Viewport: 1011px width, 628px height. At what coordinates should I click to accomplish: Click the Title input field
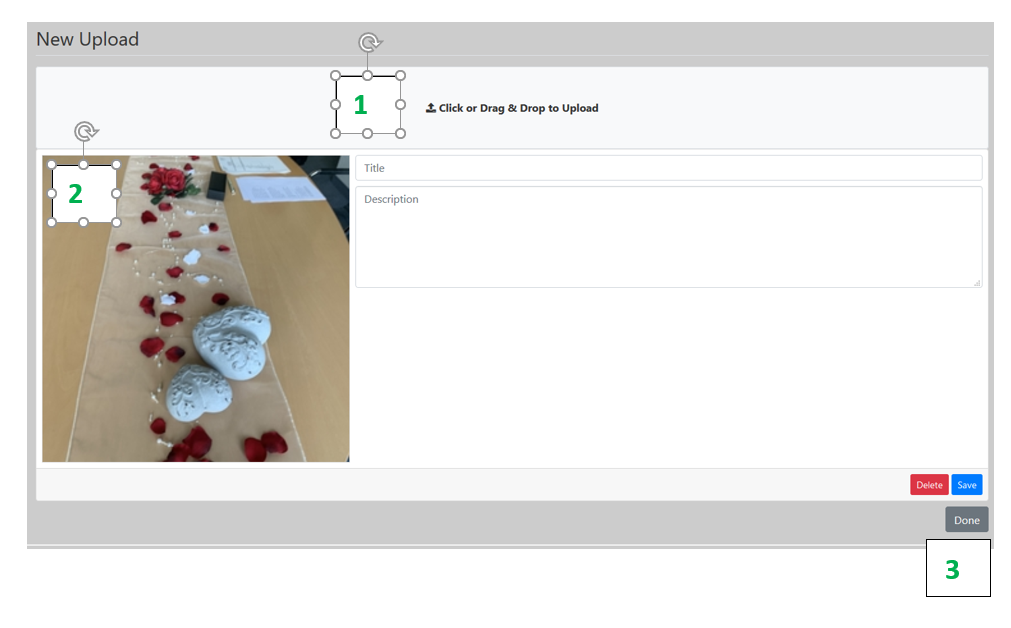(x=669, y=168)
